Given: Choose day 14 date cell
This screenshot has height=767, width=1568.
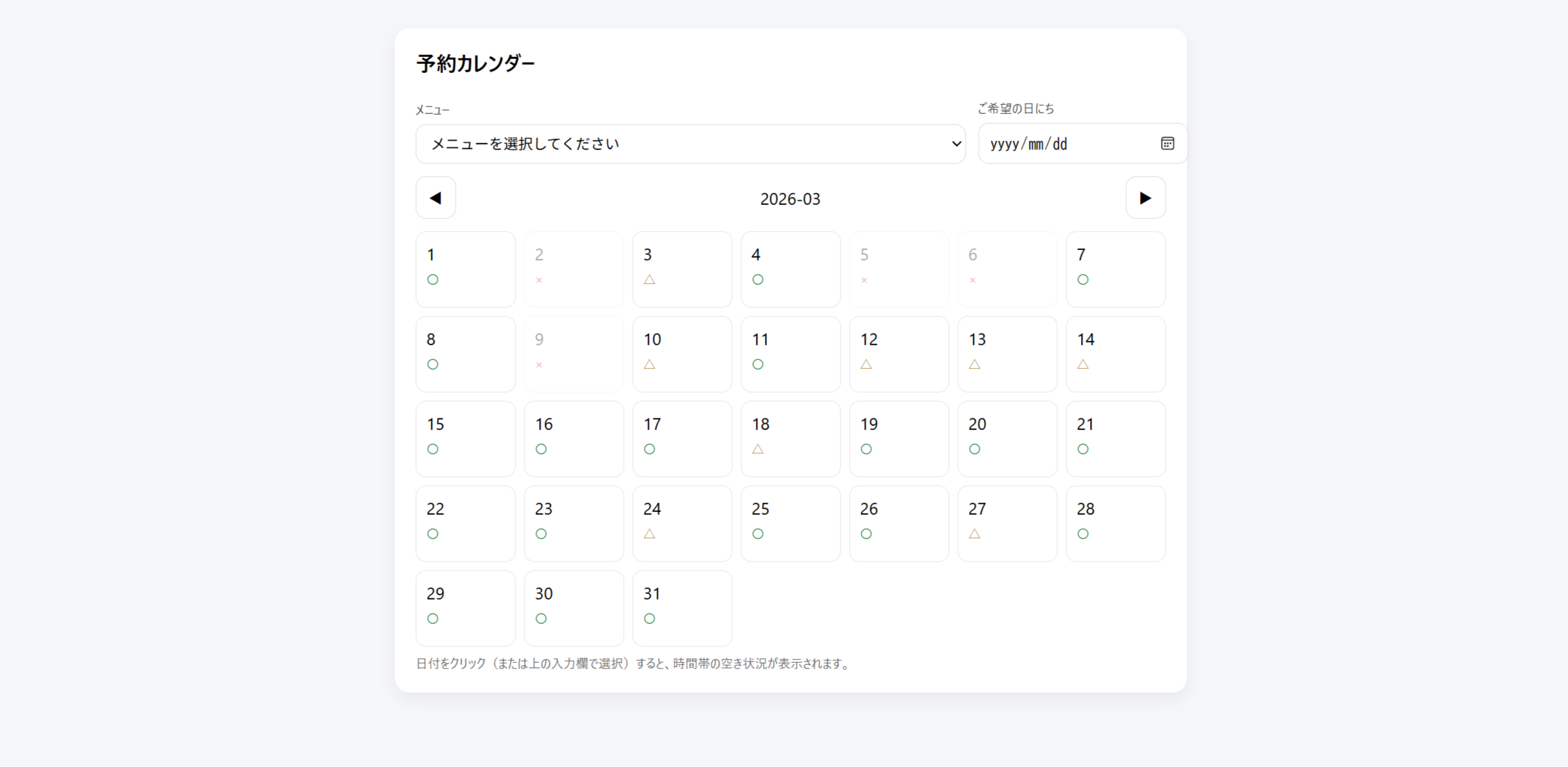Looking at the screenshot, I should coord(1116,354).
